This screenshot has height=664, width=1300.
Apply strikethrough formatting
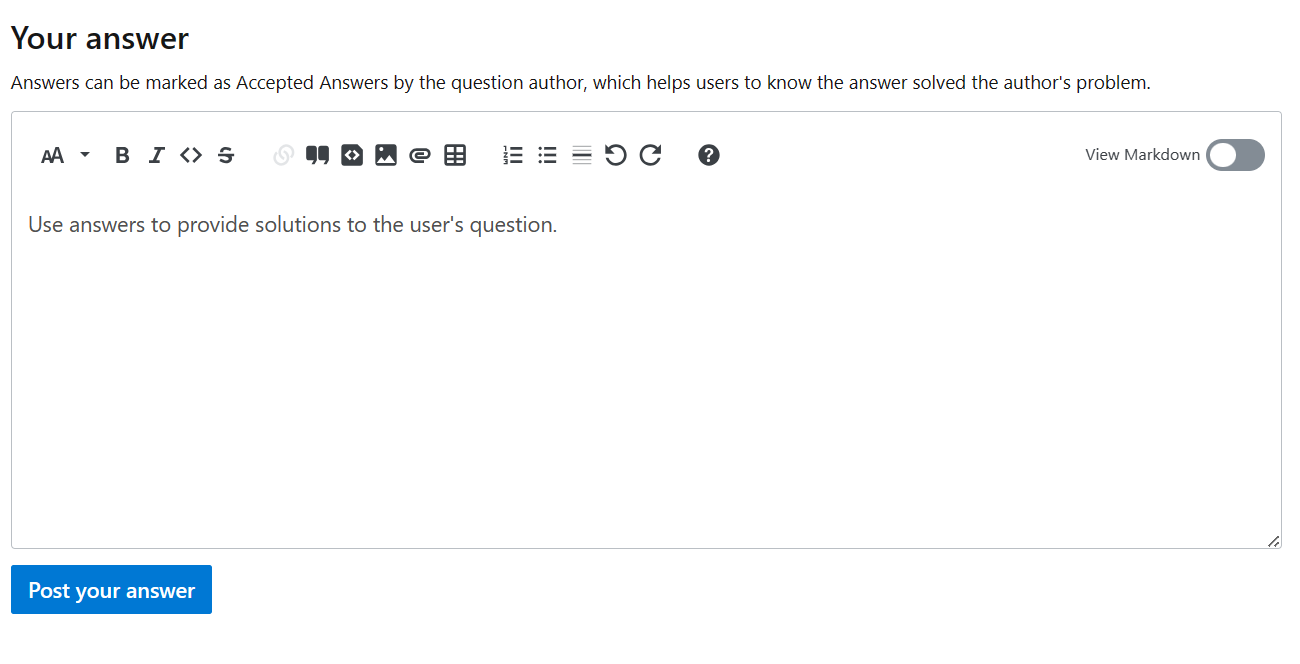pyautogui.click(x=226, y=155)
